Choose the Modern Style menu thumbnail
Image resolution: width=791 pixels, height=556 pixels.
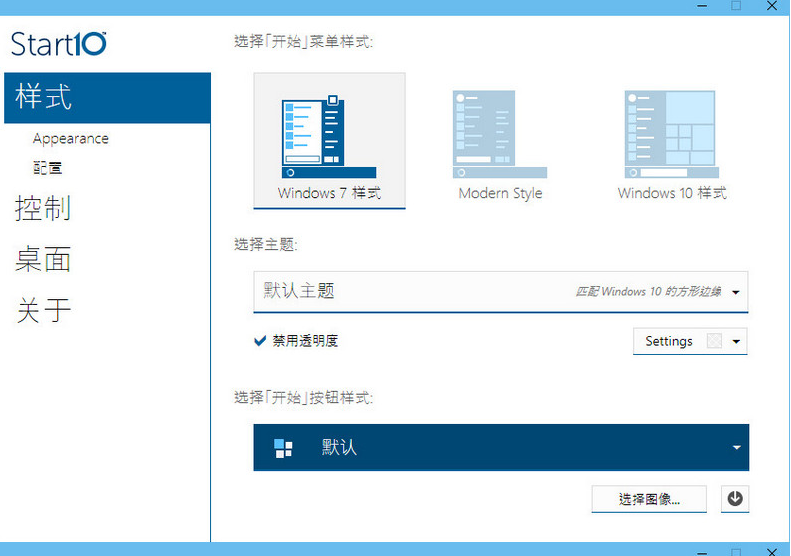point(500,145)
